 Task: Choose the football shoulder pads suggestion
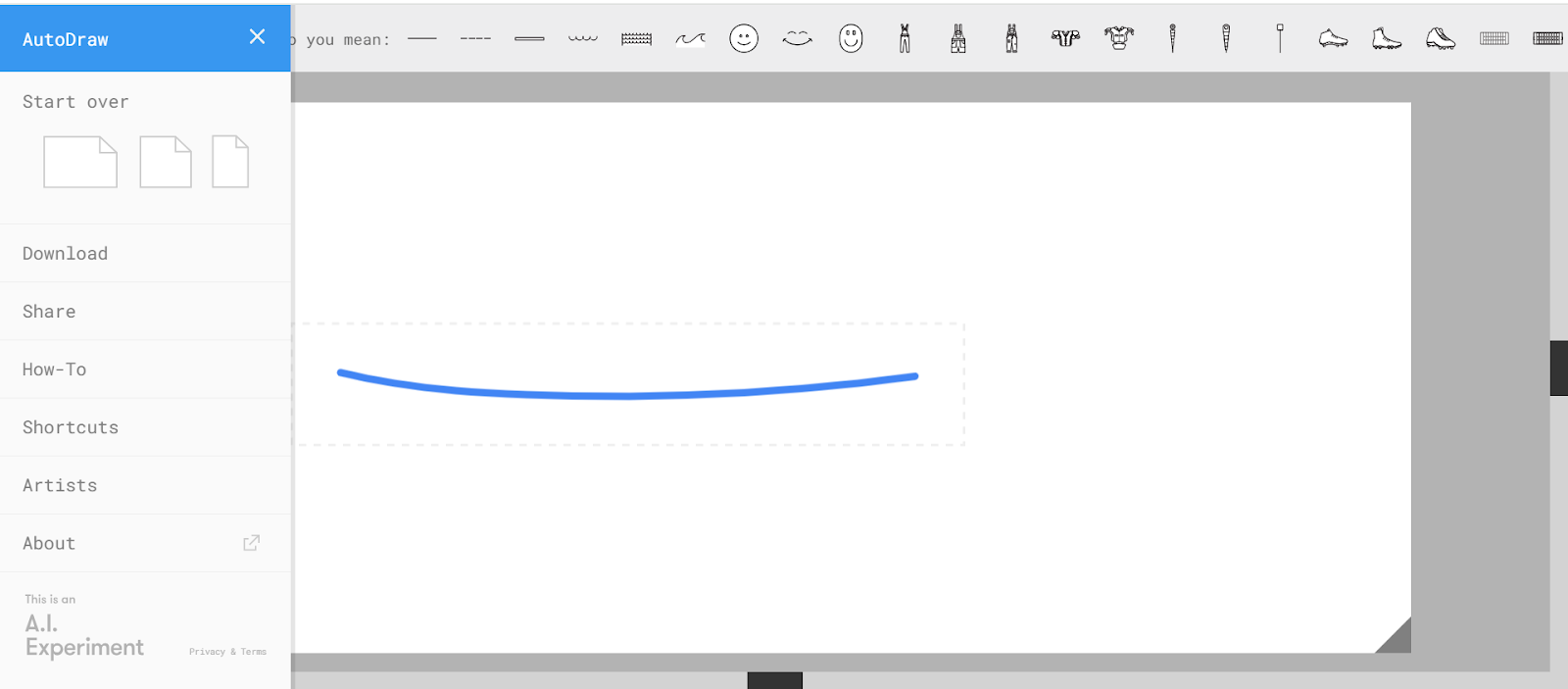tap(1065, 39)
